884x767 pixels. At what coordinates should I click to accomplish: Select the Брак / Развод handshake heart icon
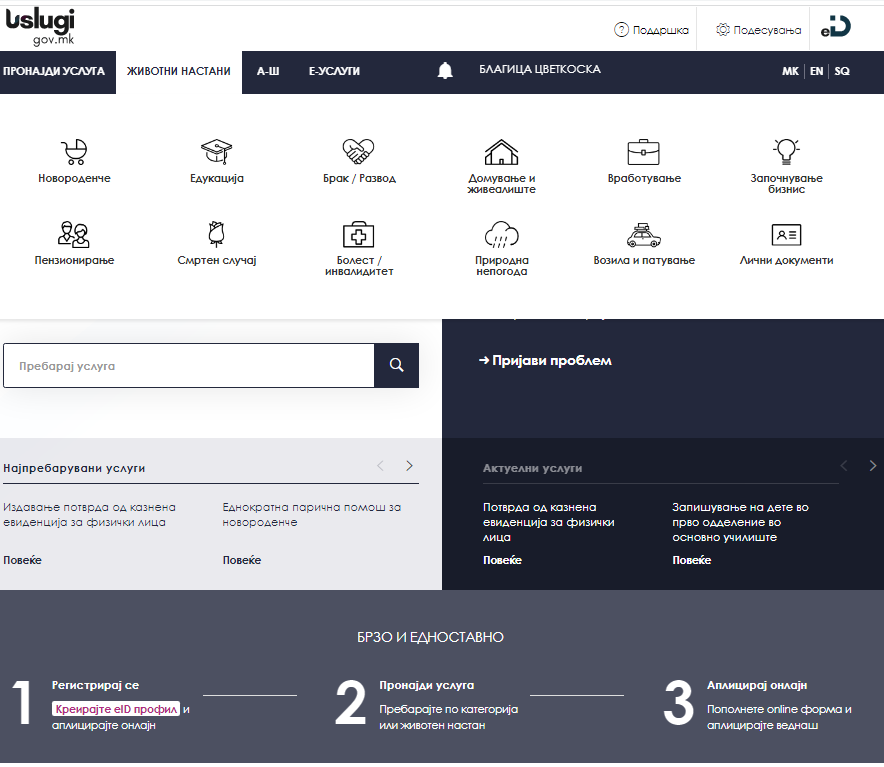(358, 152)
